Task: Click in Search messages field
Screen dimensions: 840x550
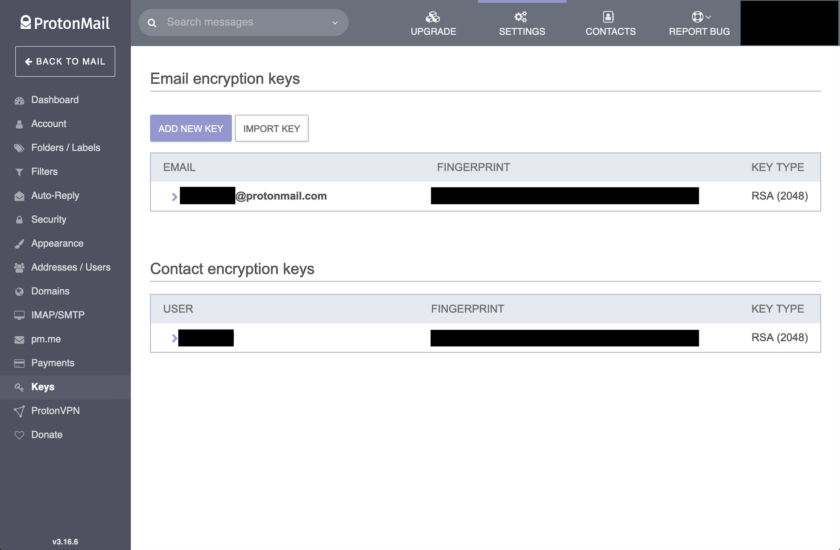Action: coord(244,22)
